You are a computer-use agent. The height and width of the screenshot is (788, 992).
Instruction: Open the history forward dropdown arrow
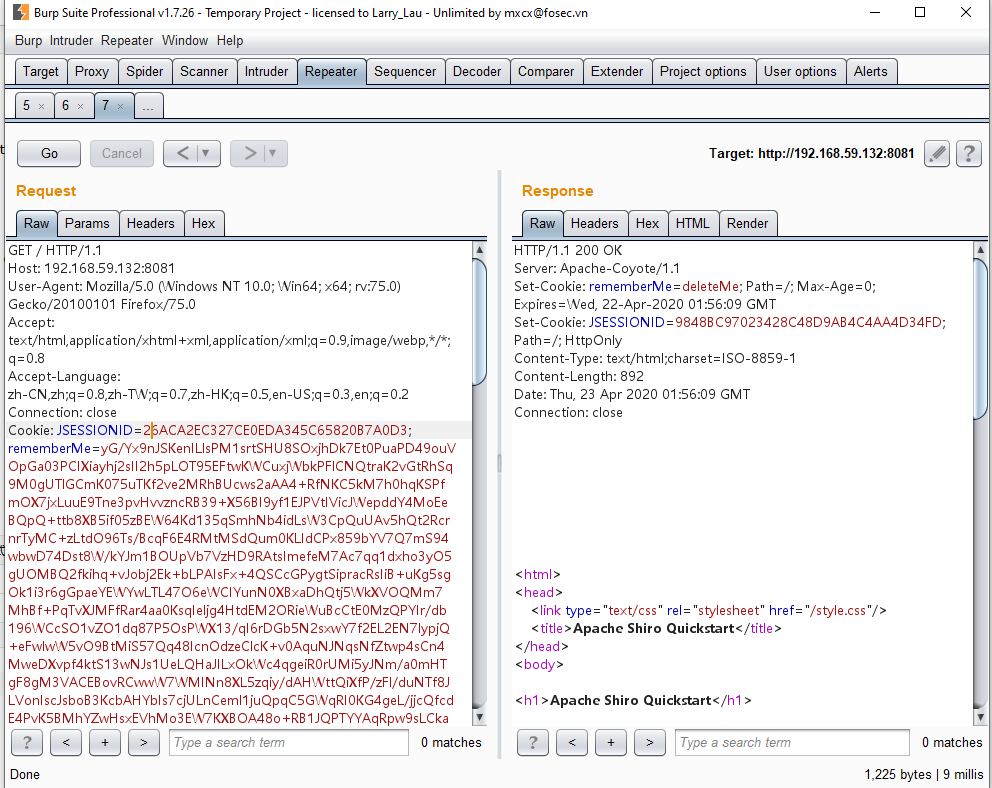[272, 153]
